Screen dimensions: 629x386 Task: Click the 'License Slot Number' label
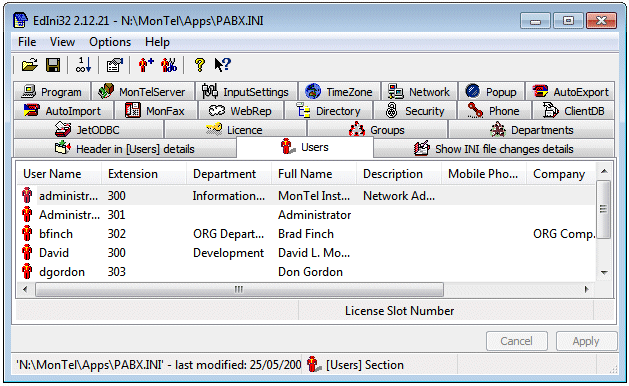[x=400, y=311]
